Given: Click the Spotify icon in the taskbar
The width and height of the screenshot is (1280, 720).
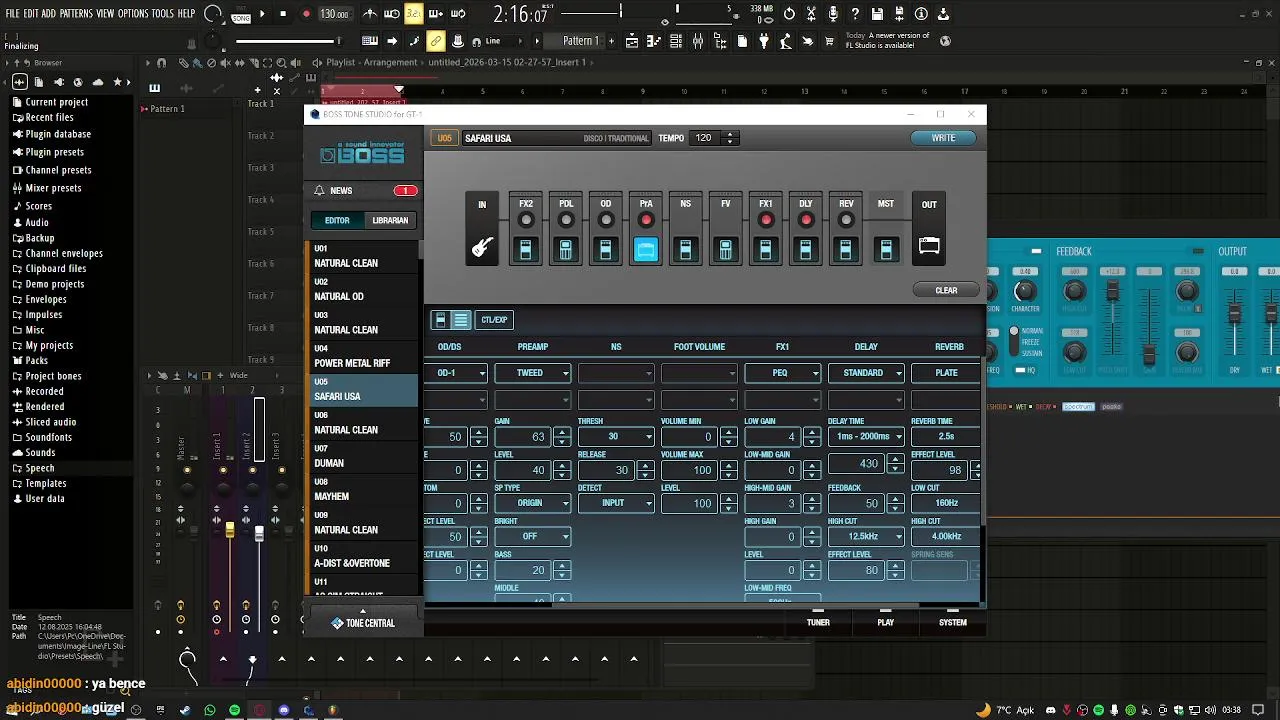Looking at the screenshot, I should tap(235, 710).
